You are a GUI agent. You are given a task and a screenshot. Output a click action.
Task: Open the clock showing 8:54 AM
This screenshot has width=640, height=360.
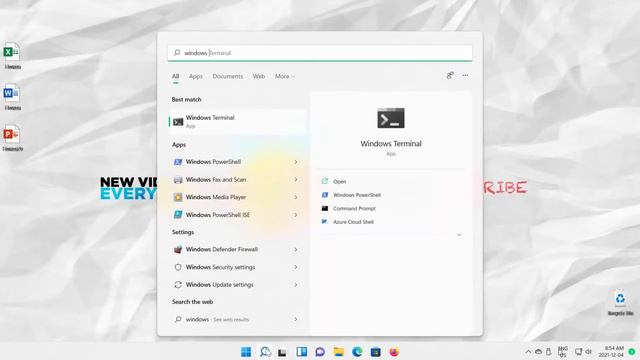611,351
